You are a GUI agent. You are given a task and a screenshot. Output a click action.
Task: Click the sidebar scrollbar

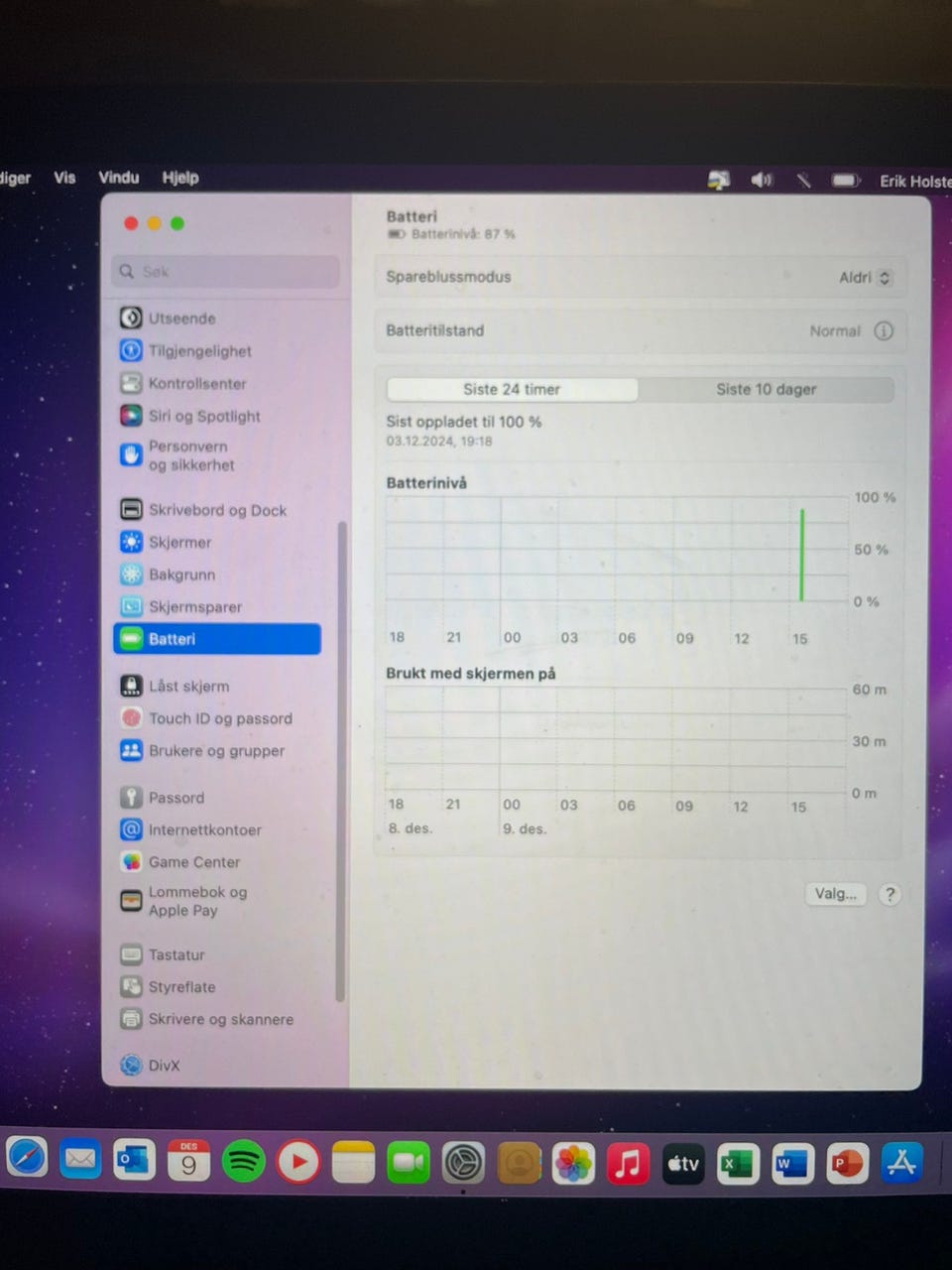pyautogui.click(x=341, y=761)
